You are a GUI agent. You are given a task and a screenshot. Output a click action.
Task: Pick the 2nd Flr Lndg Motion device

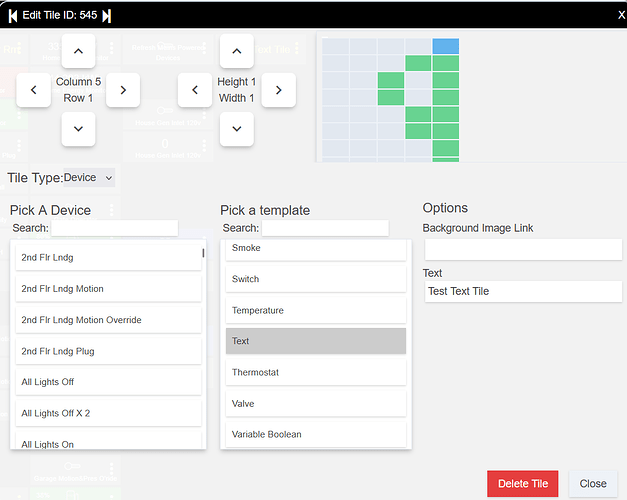[108, 289]
